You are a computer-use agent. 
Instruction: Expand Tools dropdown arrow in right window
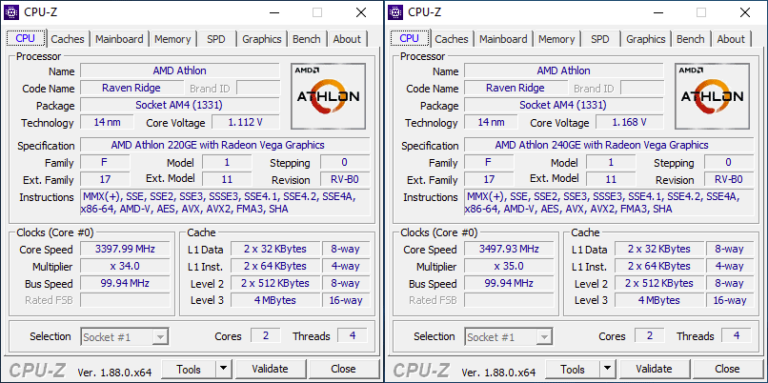[608, 368]
